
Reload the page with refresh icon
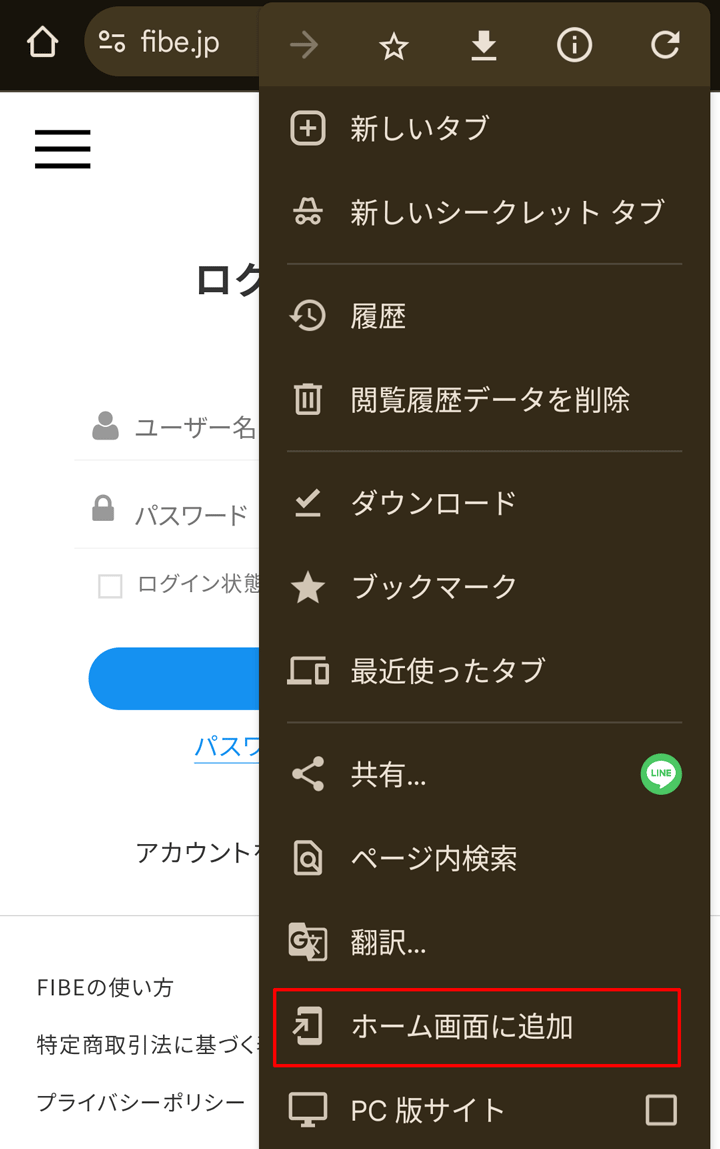click(665, 45)
